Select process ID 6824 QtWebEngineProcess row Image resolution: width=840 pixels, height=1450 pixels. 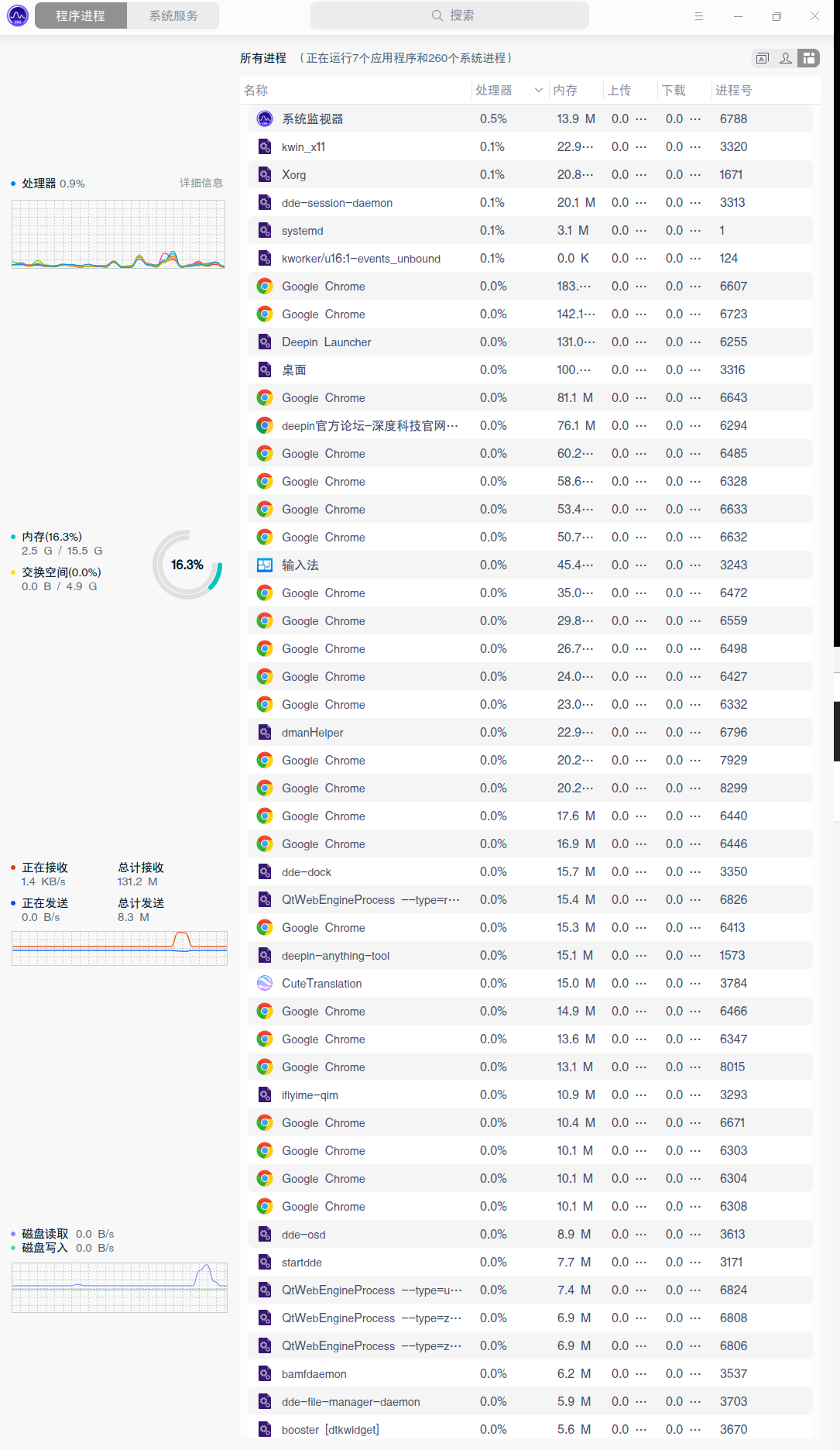click(530, 1290)
